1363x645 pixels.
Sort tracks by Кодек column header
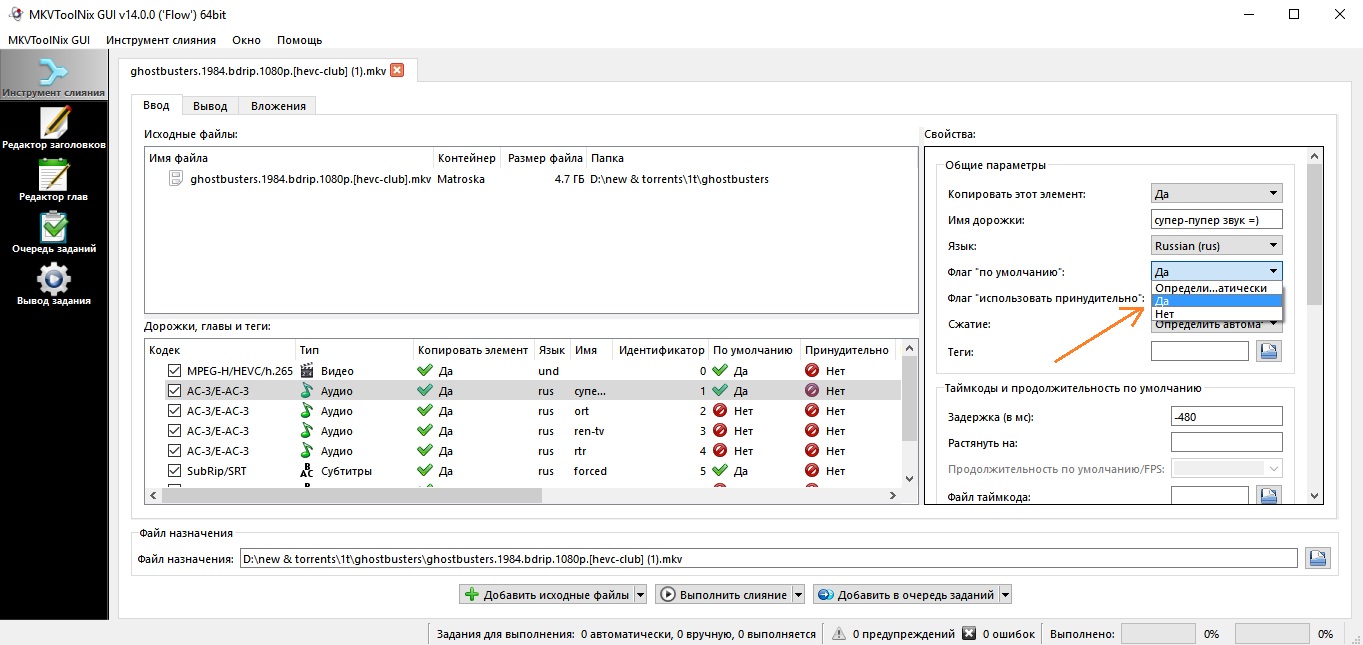[x=220, y=350]
